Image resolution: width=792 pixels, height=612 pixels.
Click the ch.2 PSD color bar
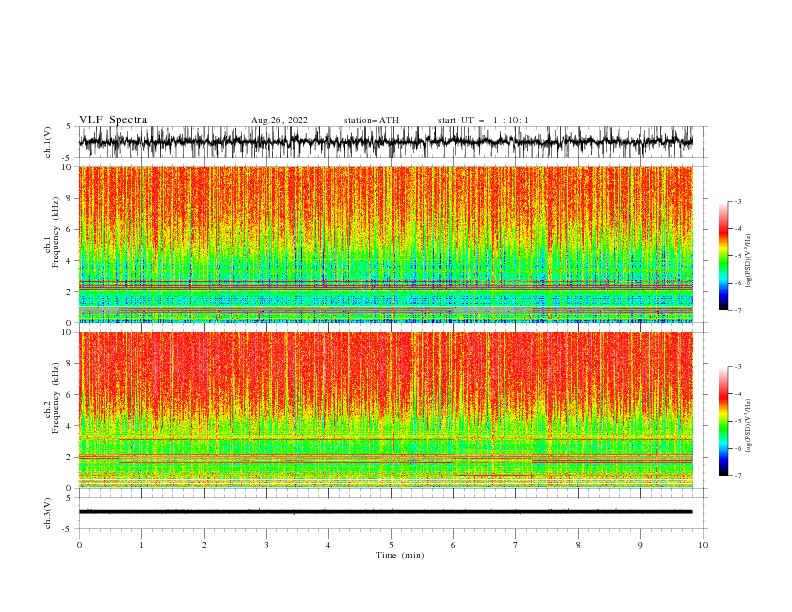[x=723, y=421]
